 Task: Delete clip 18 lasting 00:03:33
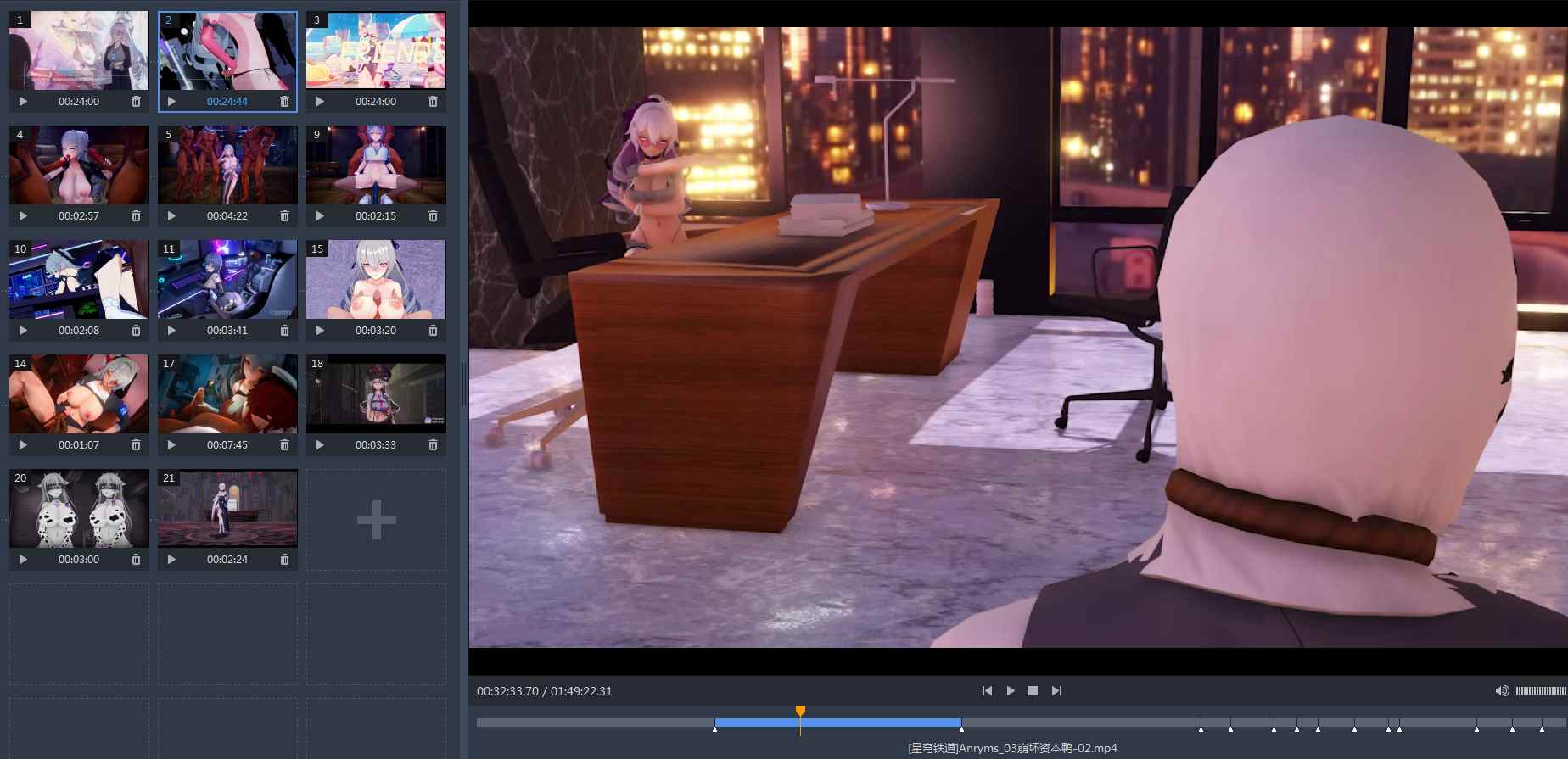(x=433, y=445)
